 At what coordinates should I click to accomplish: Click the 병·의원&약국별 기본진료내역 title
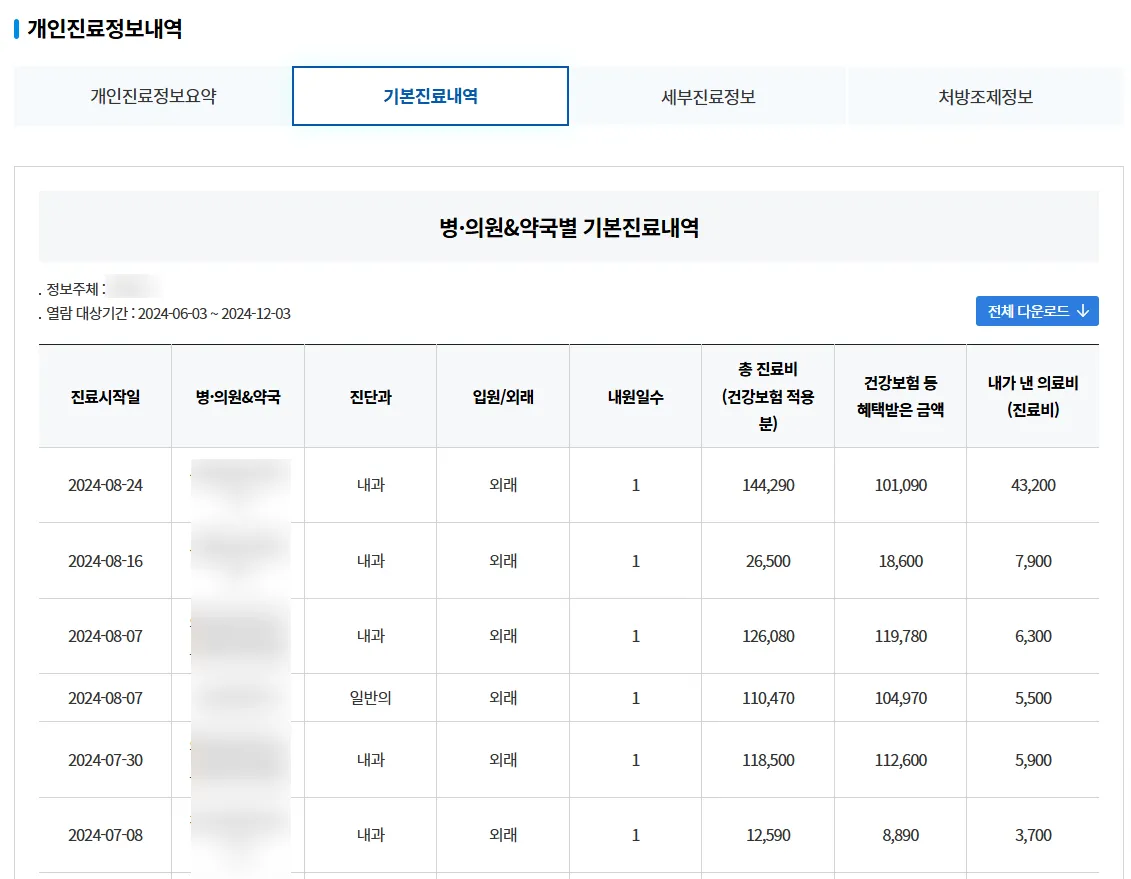[568, 226]
